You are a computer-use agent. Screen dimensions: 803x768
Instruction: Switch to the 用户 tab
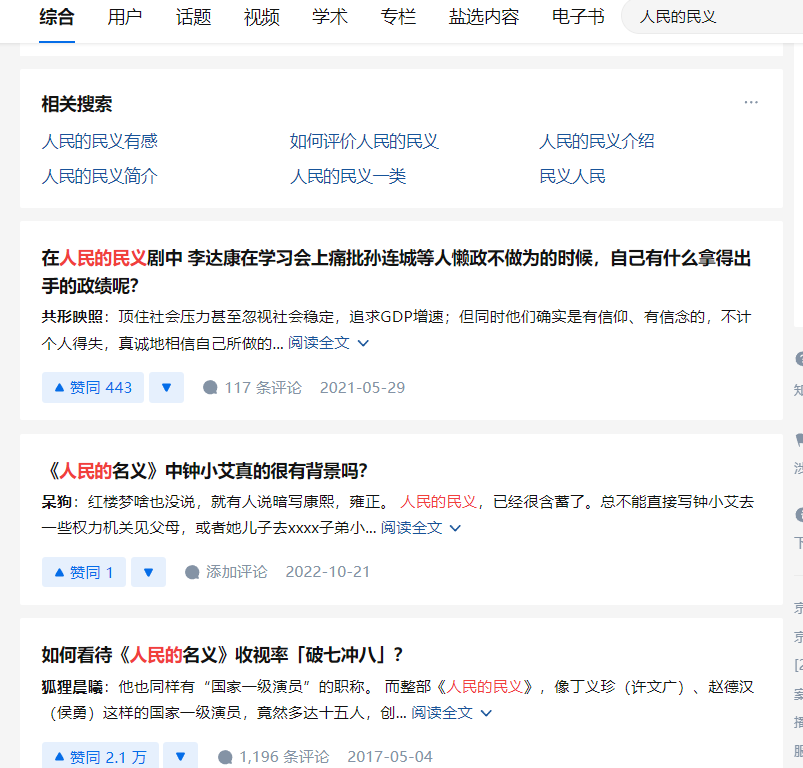point(124,17)
